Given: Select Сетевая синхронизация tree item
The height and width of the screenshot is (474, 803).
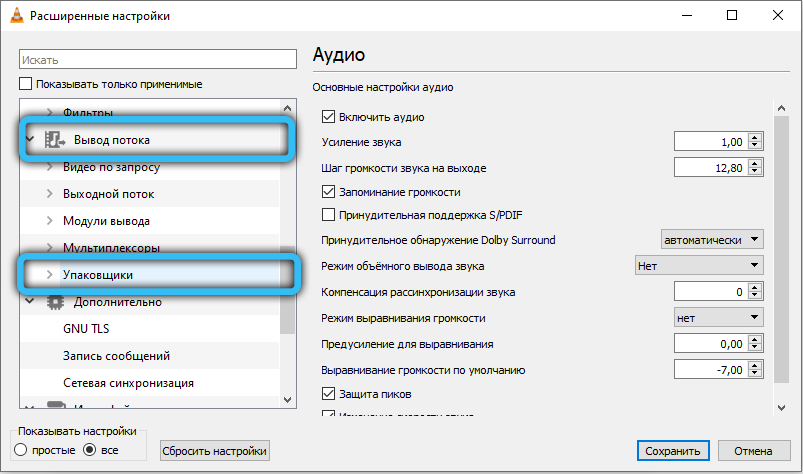Looking at the screenshot, I should pyautogui.click(x=128, y=383).
